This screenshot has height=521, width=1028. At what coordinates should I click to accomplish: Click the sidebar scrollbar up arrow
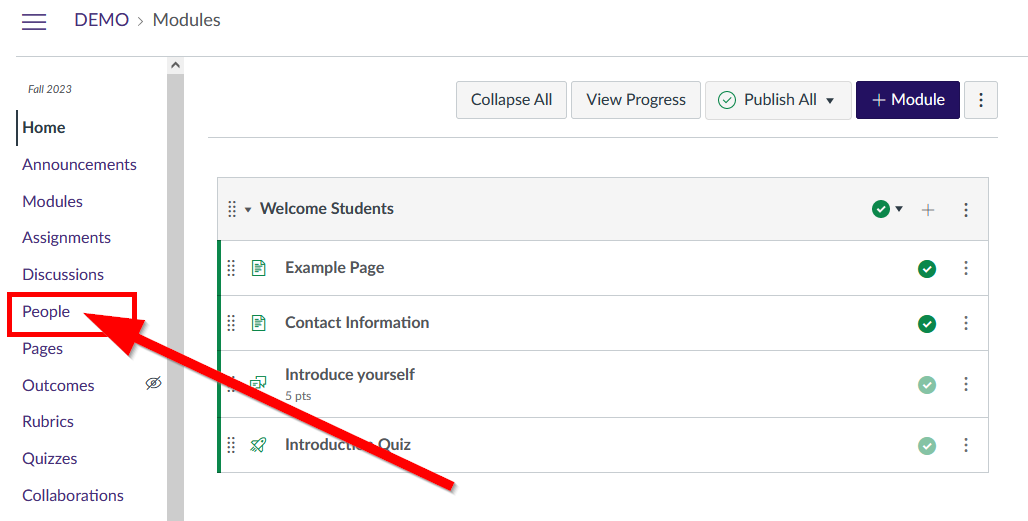click(x=175, y=65)
